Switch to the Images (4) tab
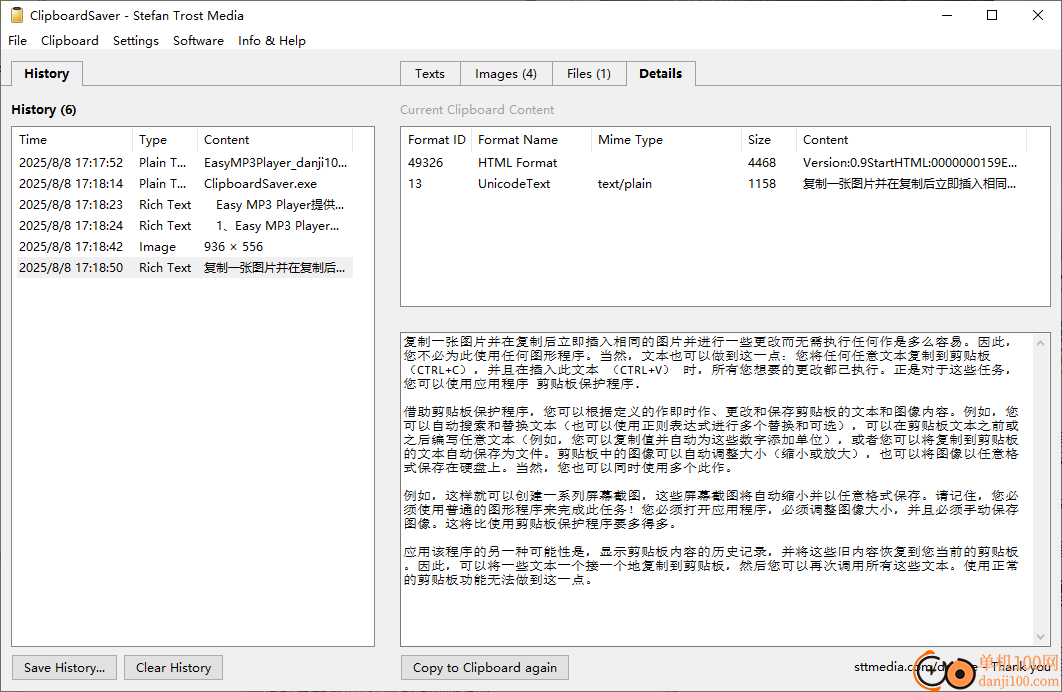Screen dimensions: 1062x692 coord(506,74)
